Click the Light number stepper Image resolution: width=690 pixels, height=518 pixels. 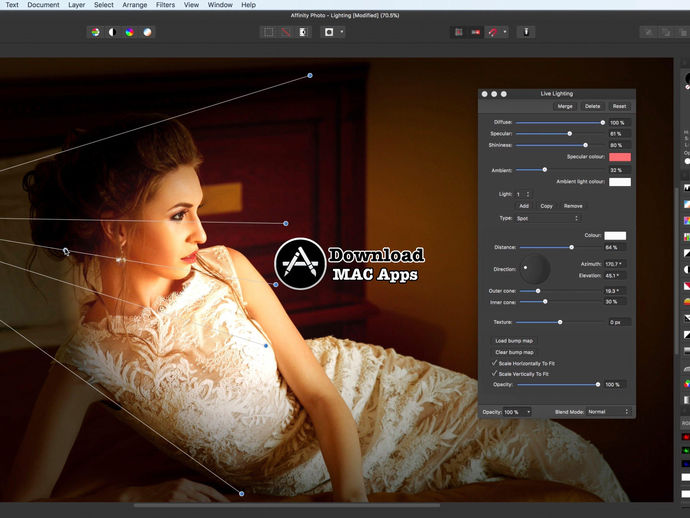(528, 193)
